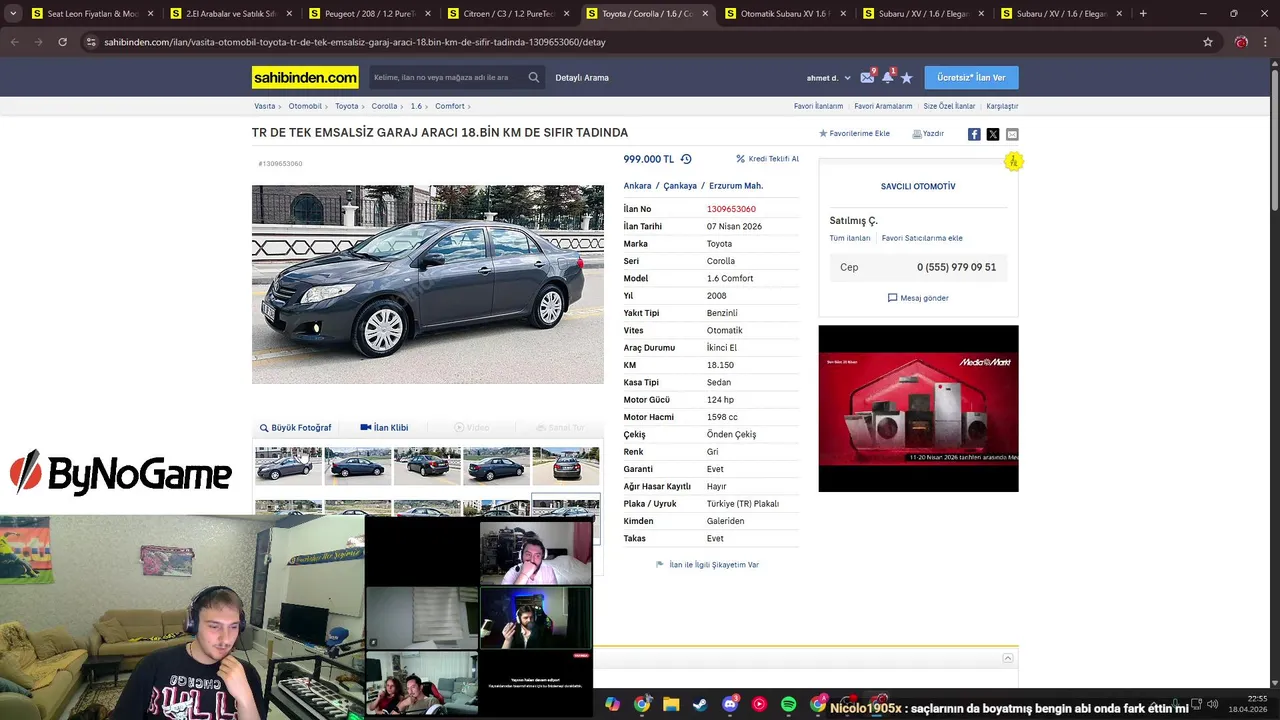This screenshot has width=1280, height=720.
Task: Share the listing on X
Action: [993, 134]
